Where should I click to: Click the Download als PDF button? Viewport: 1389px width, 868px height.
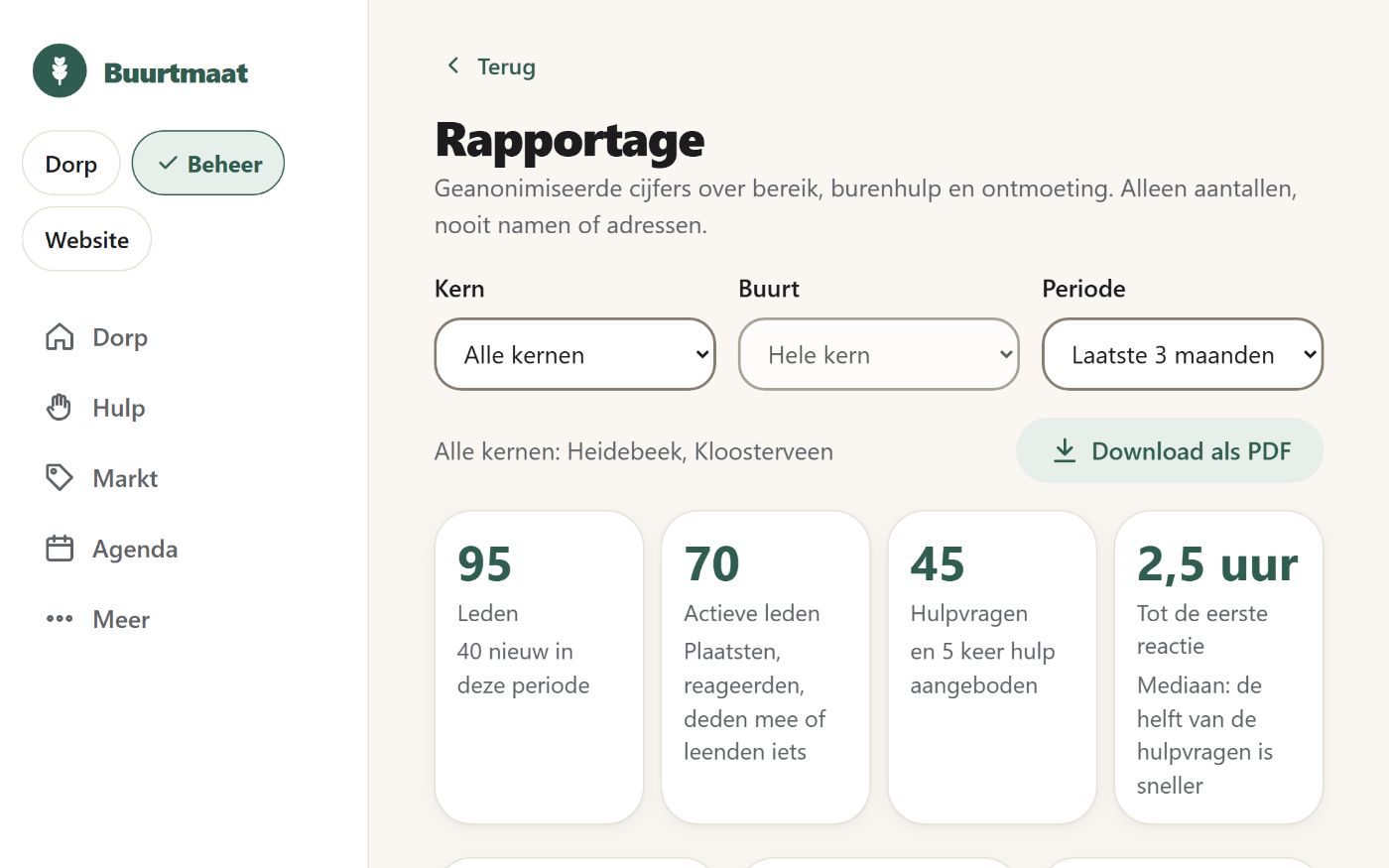(x=1170, y=451)
